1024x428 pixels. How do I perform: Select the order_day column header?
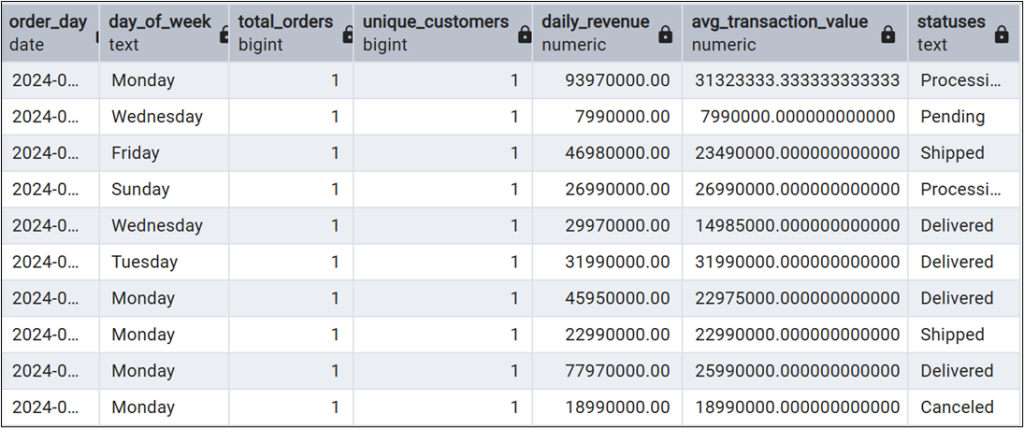click(48, 32)
